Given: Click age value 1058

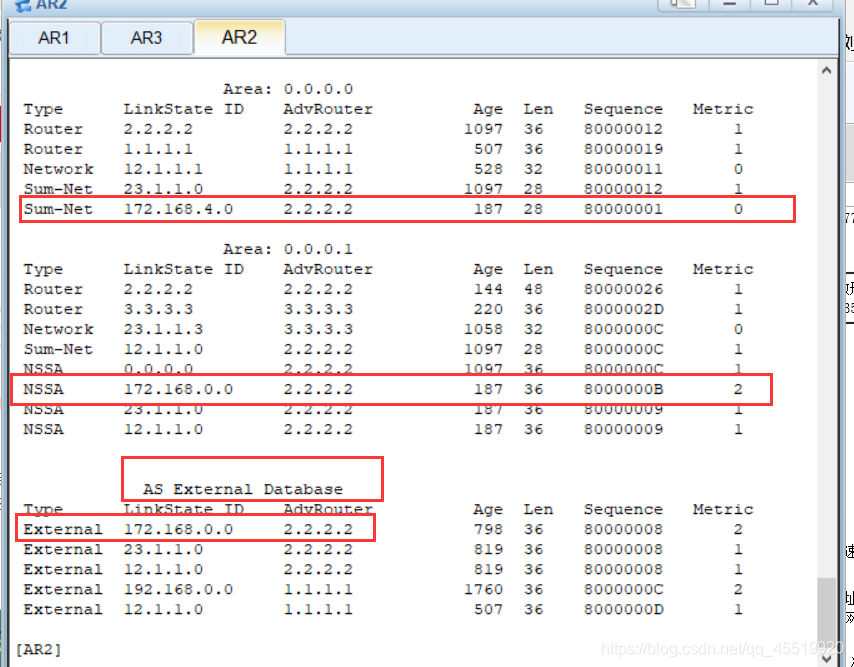Looking at the screenshot, I should pyautogui.click(x=483, y=329).
